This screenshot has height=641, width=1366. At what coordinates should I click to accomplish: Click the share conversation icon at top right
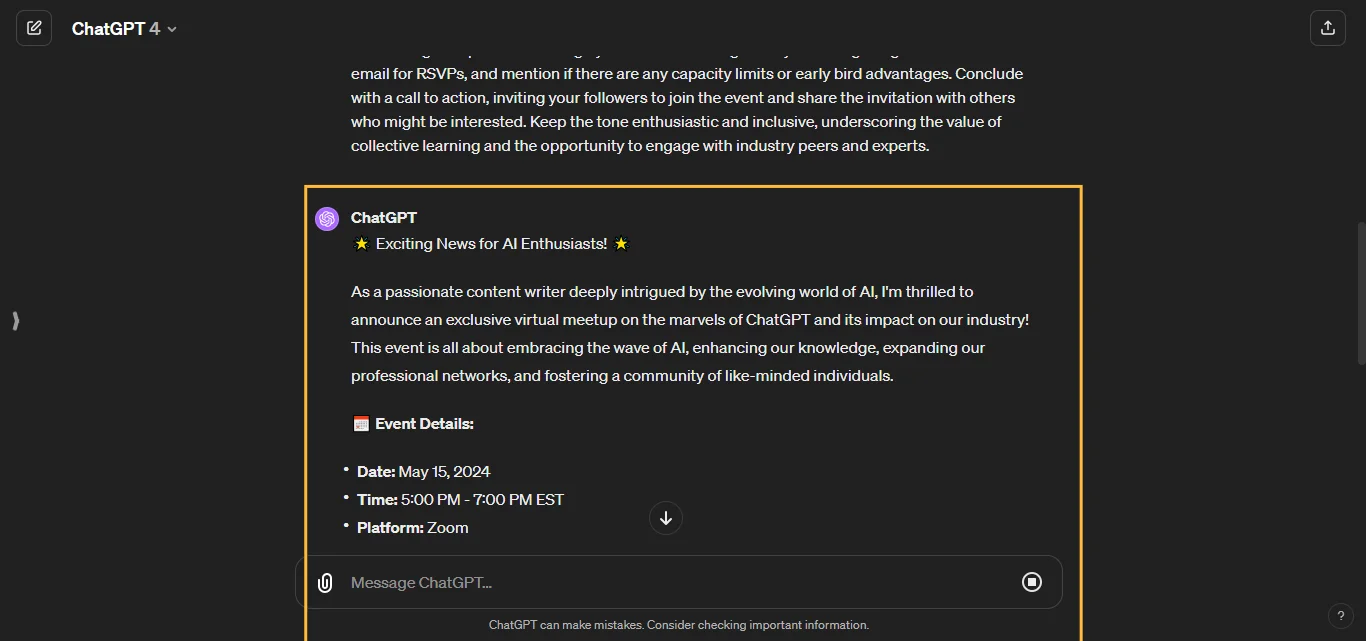(1327, 27)
